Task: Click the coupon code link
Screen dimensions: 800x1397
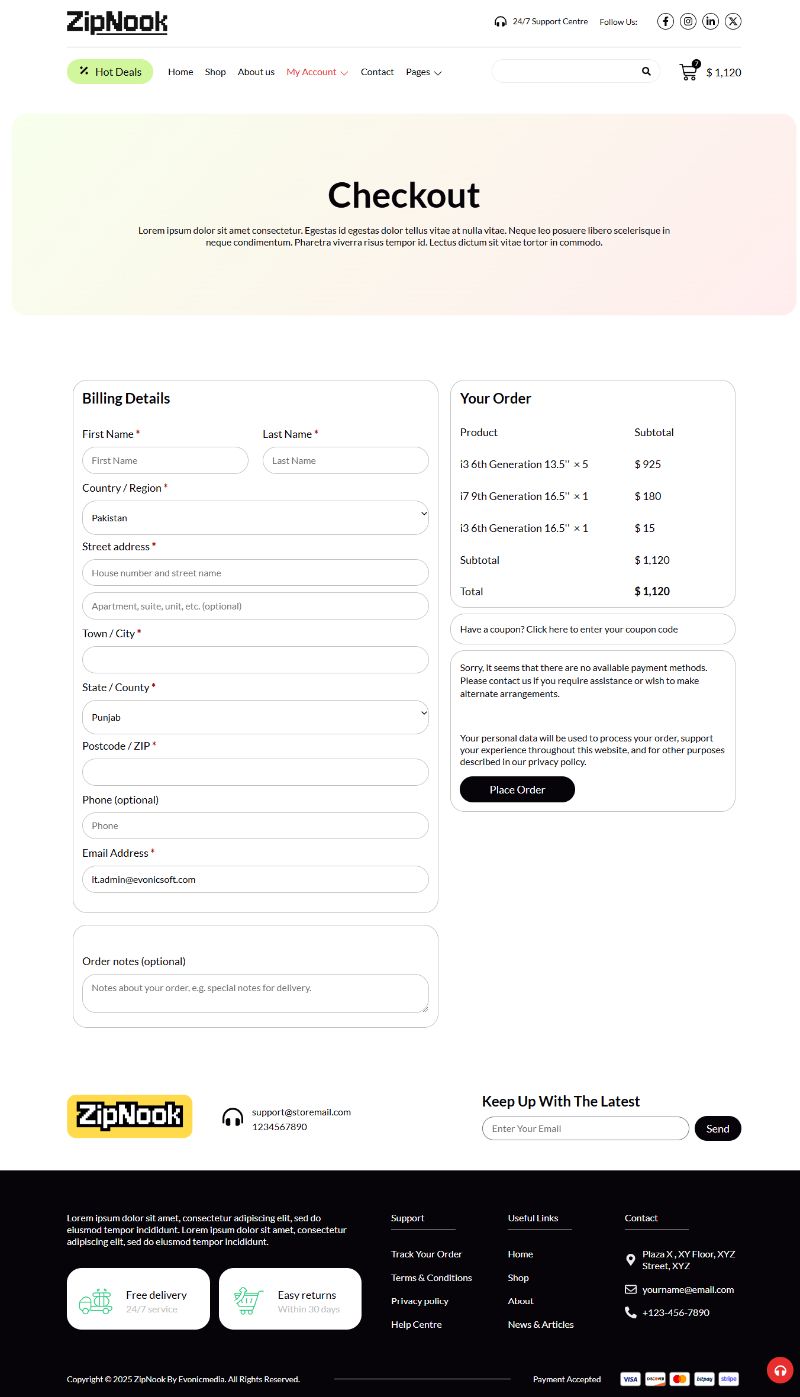Action: [x=569, y=629]
